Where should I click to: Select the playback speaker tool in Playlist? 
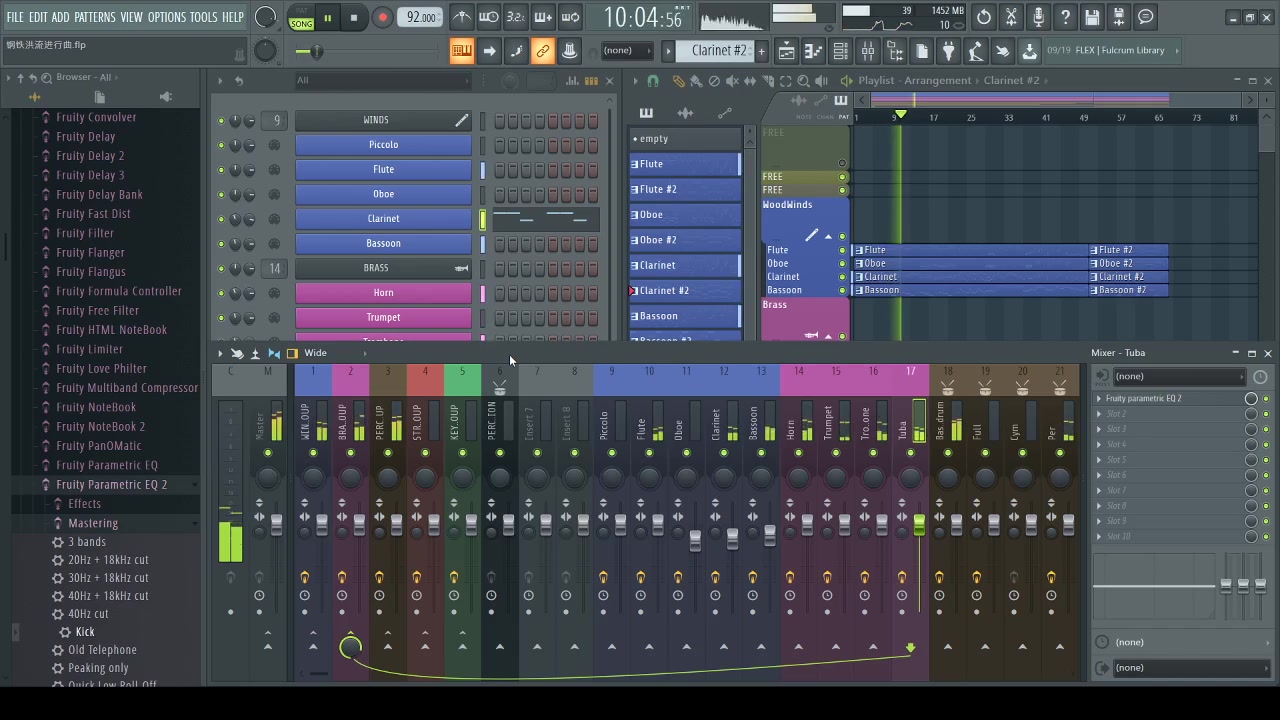(821, 81)
